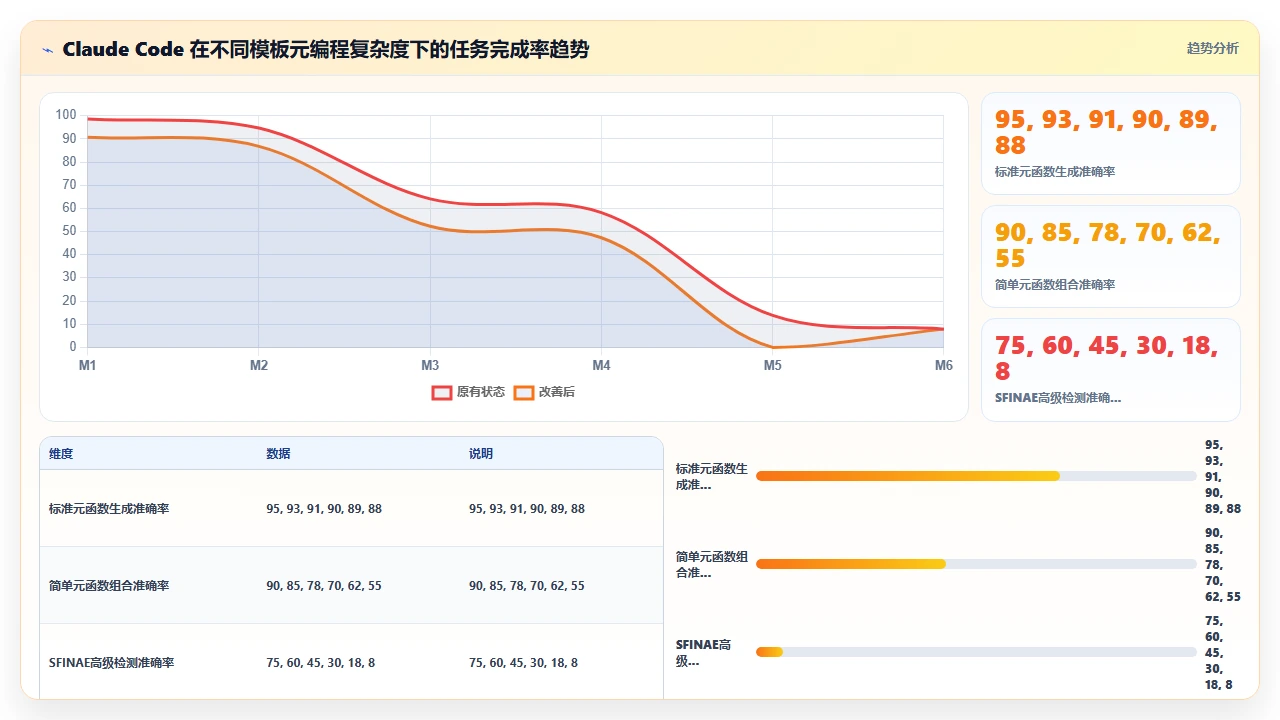Click the large orange 95, 93, 91 stat card value

click(1107, 132)
